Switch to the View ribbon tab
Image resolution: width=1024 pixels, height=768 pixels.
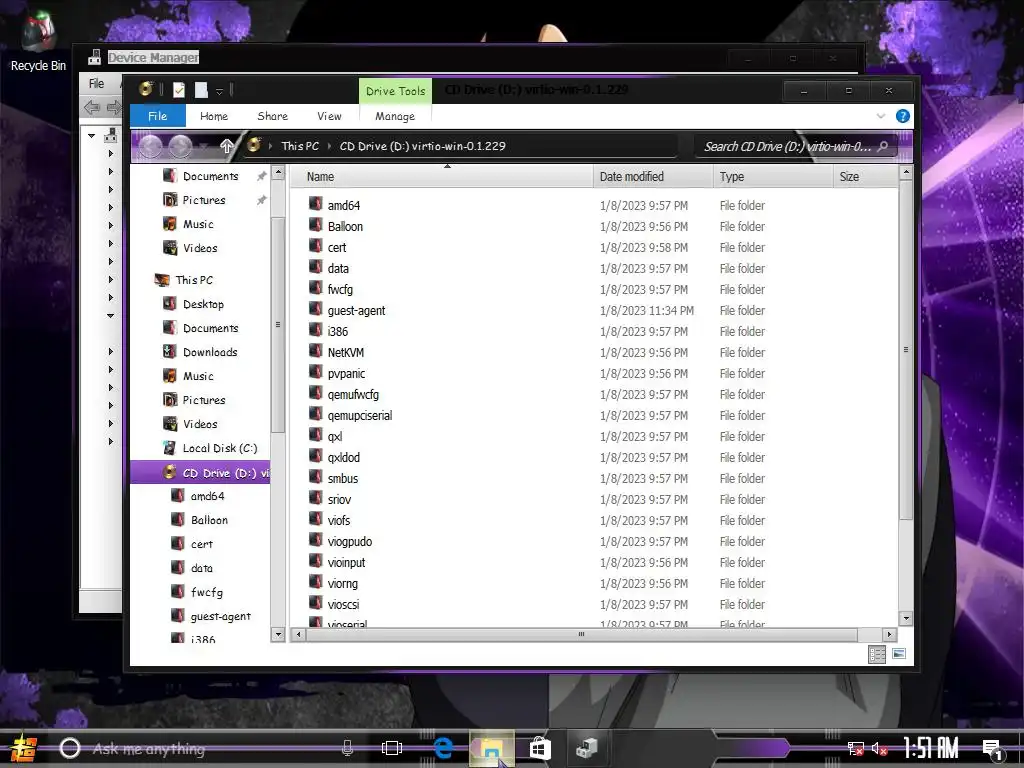pyautogui.click(x=329, y=116)
